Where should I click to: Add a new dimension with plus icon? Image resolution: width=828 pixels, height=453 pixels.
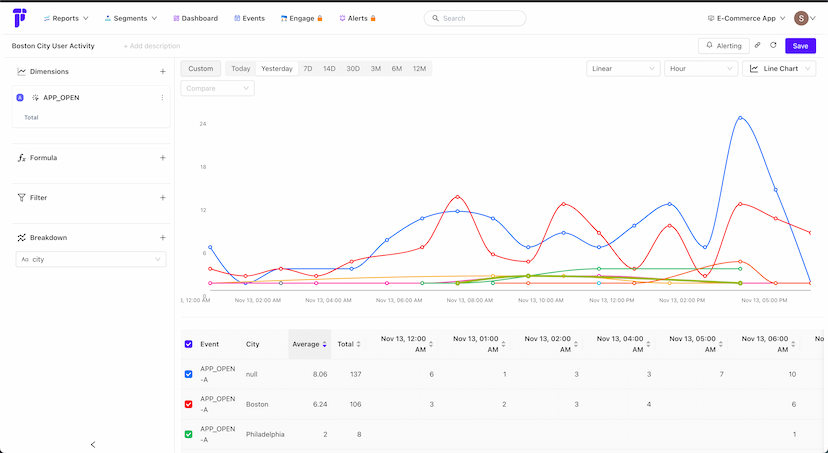163,71
